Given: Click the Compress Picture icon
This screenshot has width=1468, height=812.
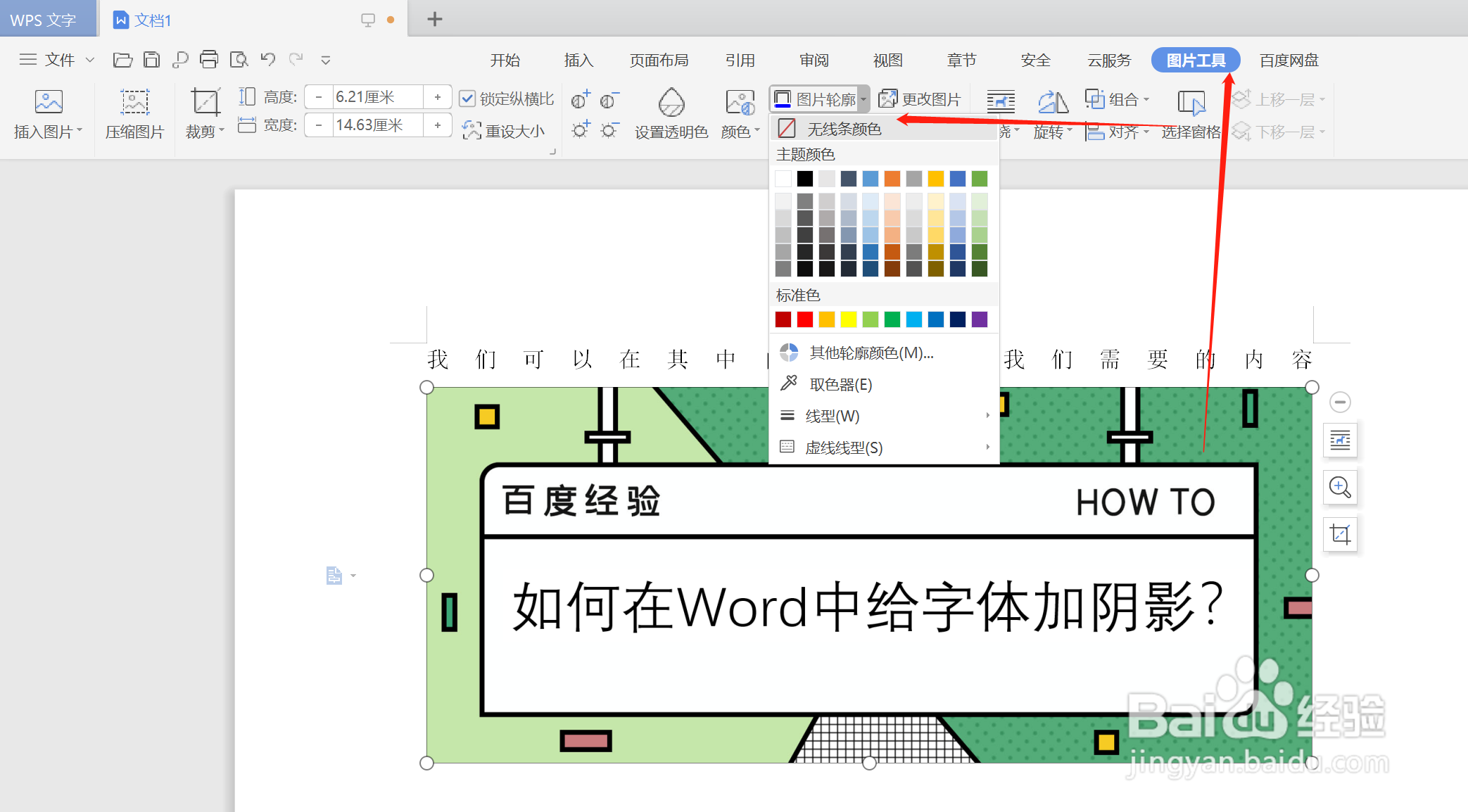Looking at the screenshot, I should tap(134, 102).
